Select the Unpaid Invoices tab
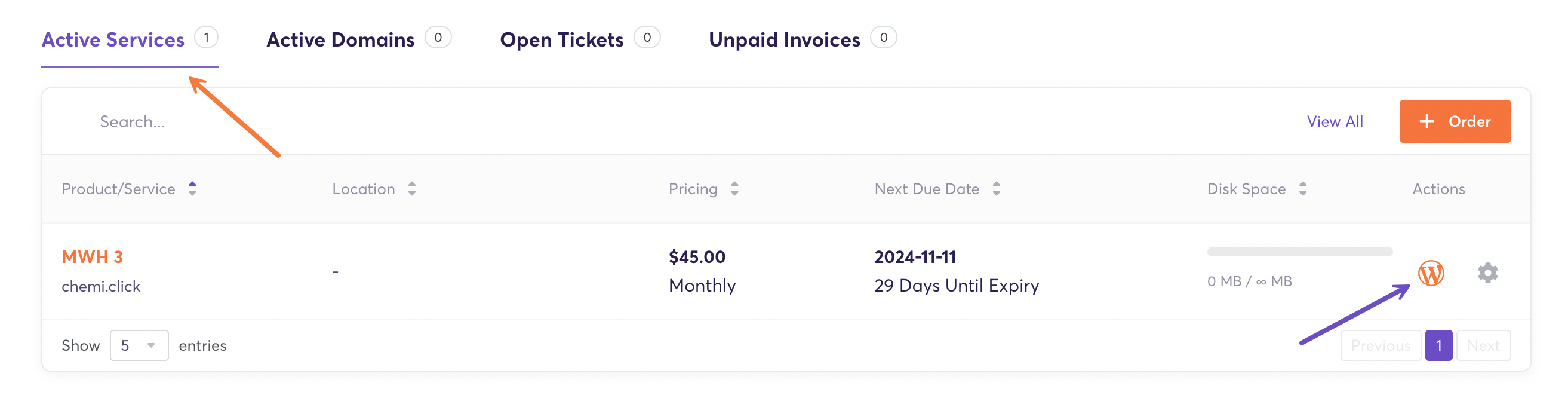This screenshot has width=1568, height=404. pos(784,40)
